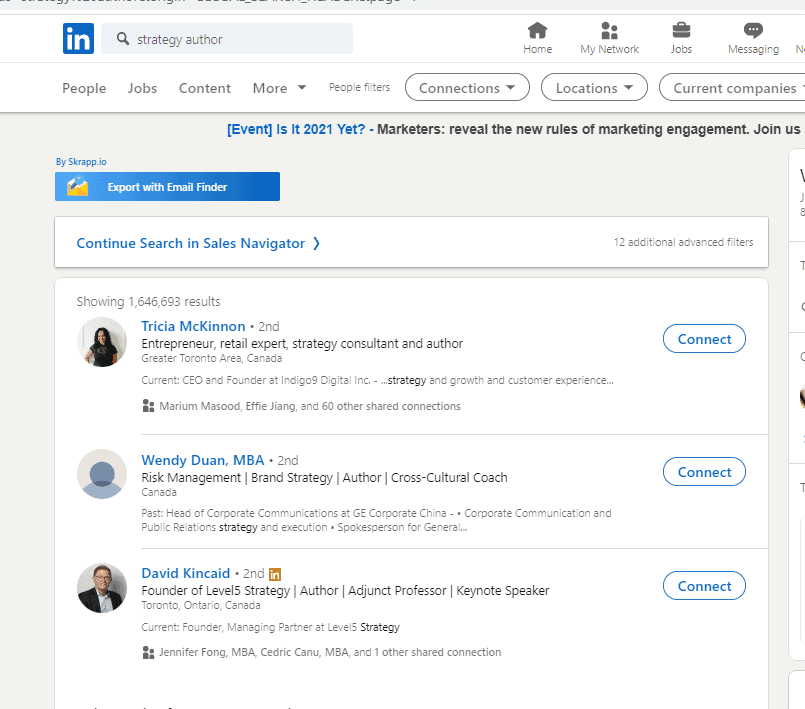Click David Kincaid's profile photo
The height and width of the screenshot is (709, 805).
pos(102,588)
